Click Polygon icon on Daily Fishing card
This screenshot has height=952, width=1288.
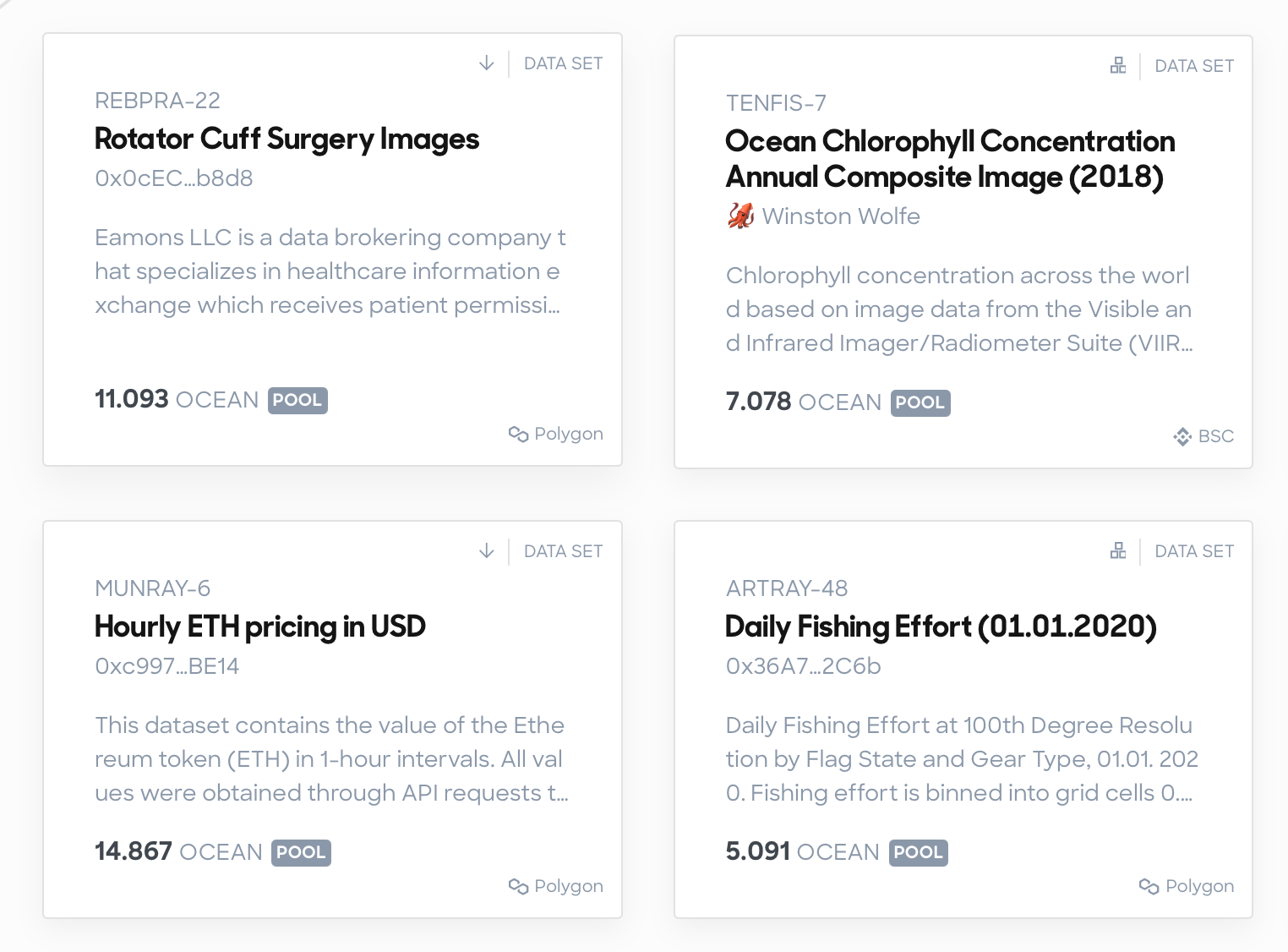click(x=1149, y=886)
